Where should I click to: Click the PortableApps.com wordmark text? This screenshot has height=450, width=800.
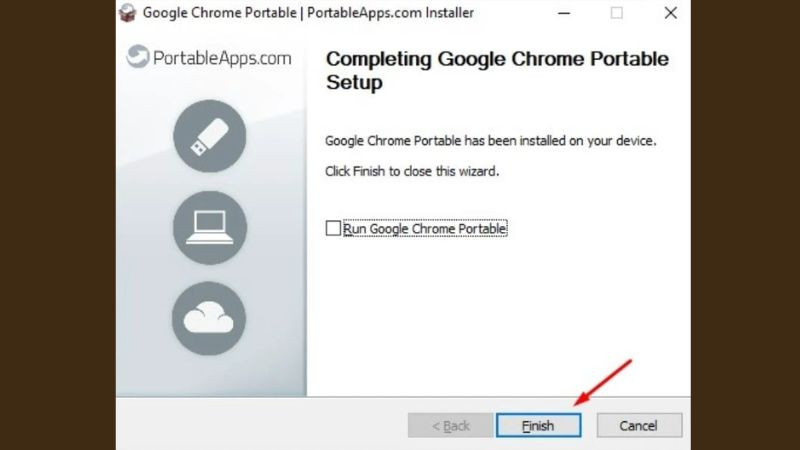[222, 58]
